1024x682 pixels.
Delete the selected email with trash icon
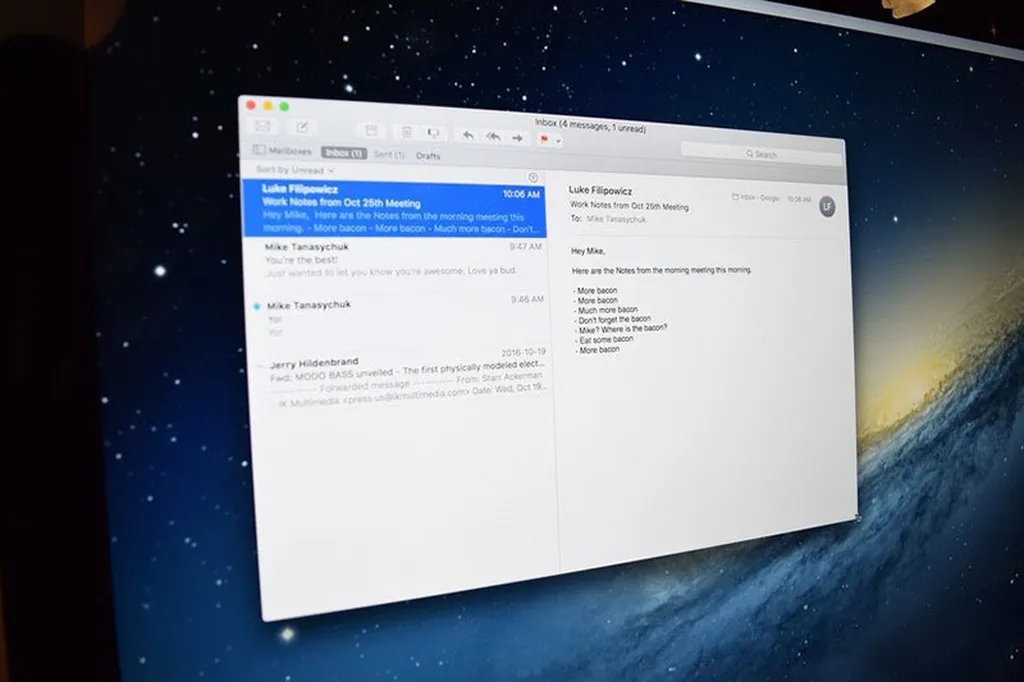click(407, 132)
